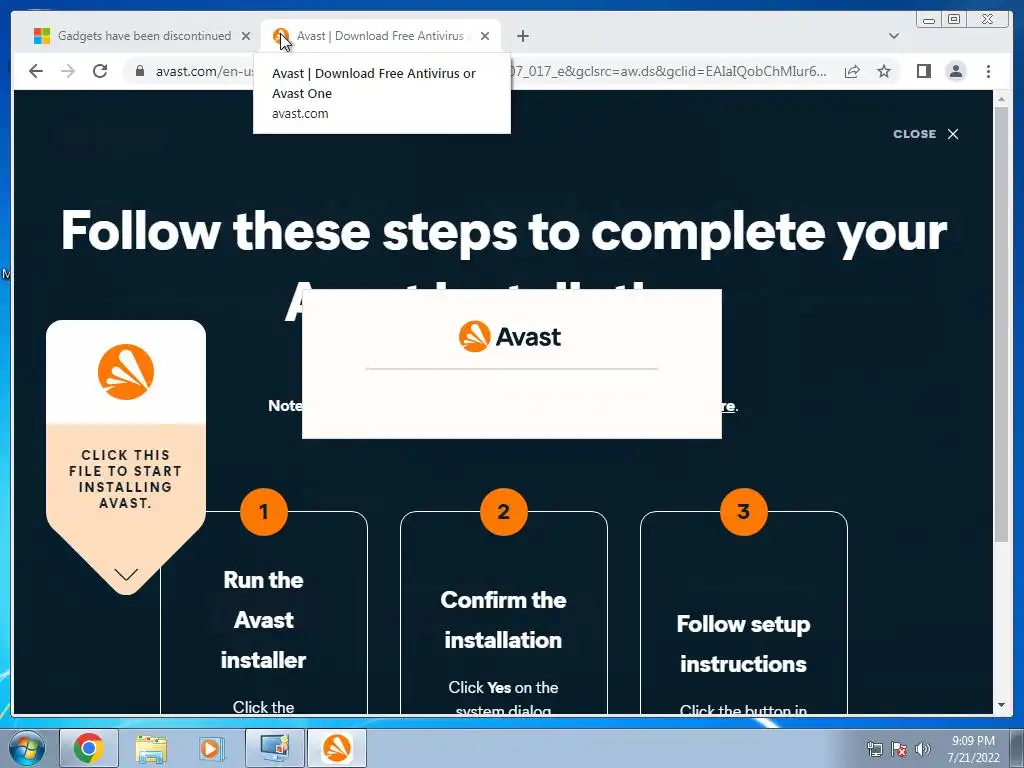
Task: Click the Chrome taskbar icon
Action: coord(89,748)
